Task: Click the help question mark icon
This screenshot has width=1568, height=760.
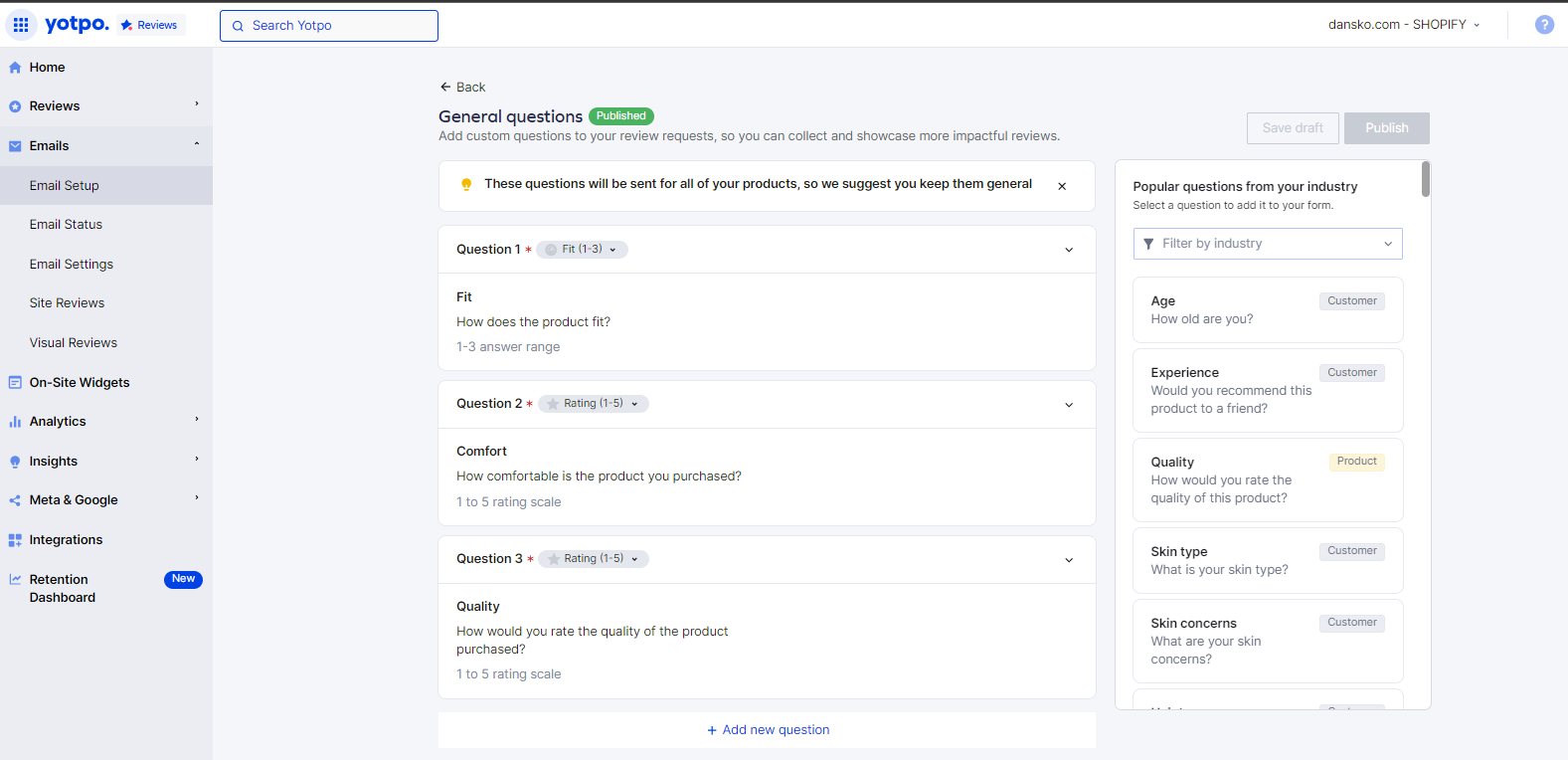Action: 1544,25
